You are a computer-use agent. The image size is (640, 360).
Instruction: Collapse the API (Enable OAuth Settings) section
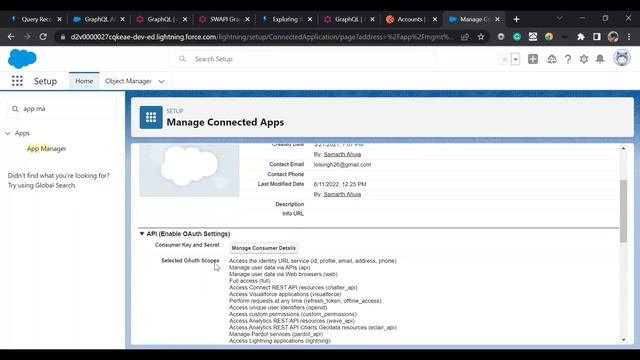click(142, 233)
